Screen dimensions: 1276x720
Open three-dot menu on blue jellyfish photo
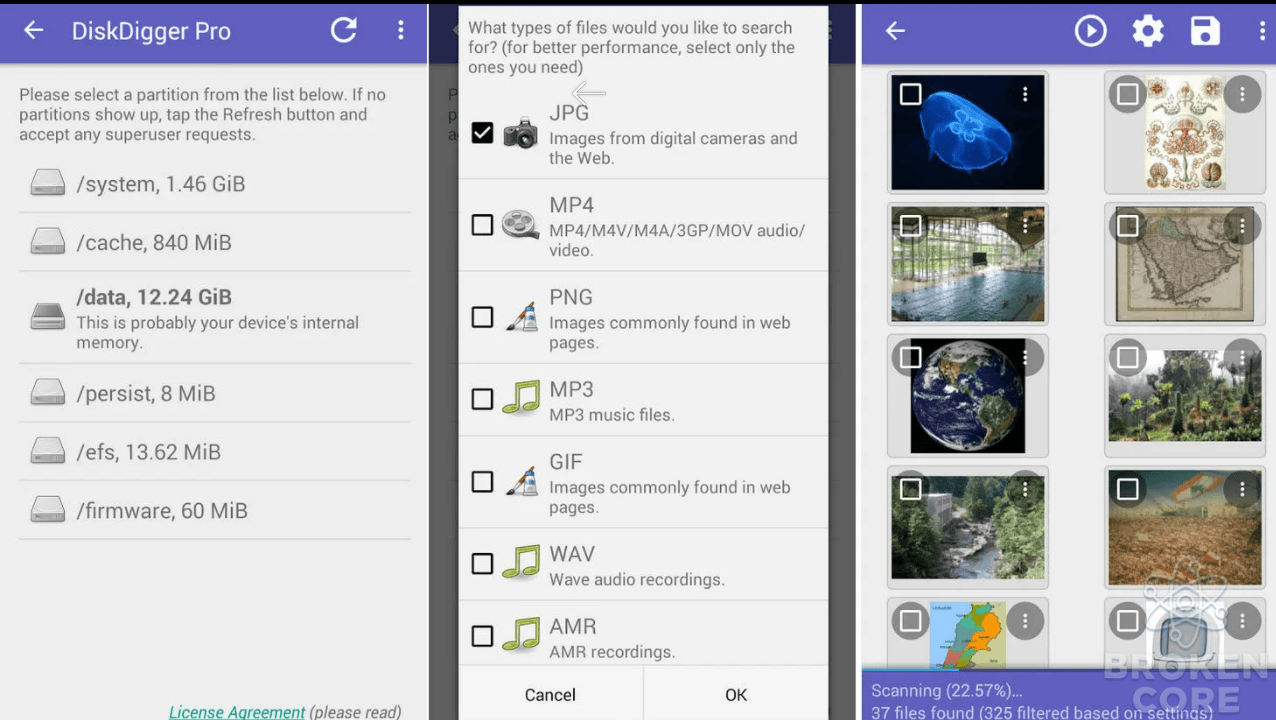tap(1025, 94)
